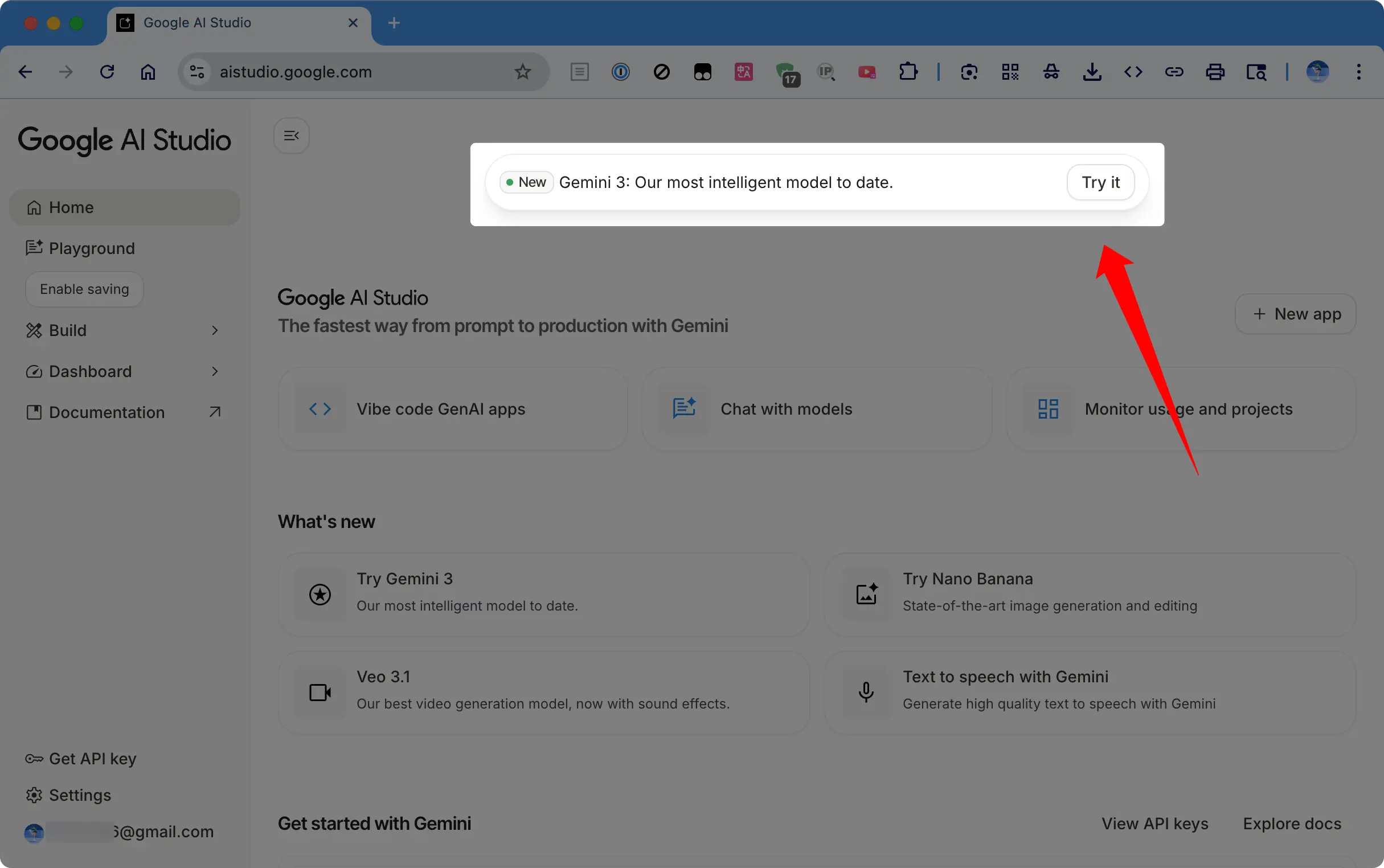
Task: Expand the Build menu chevron
Action: 215,331
